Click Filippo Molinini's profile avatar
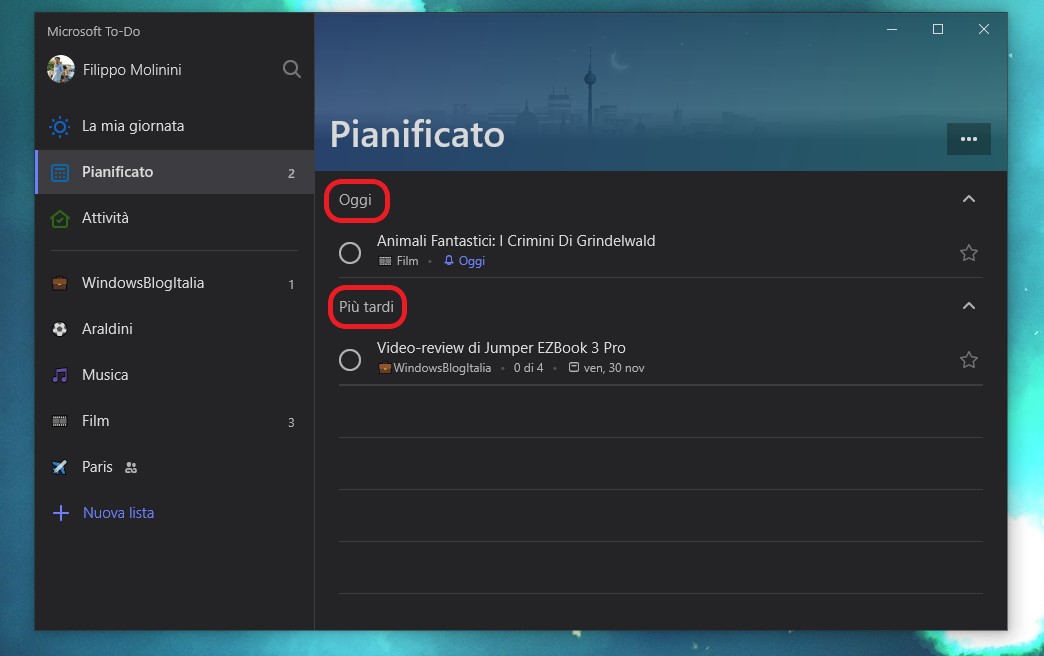Viewport: 1044px width, 656px height. (61, 69)
